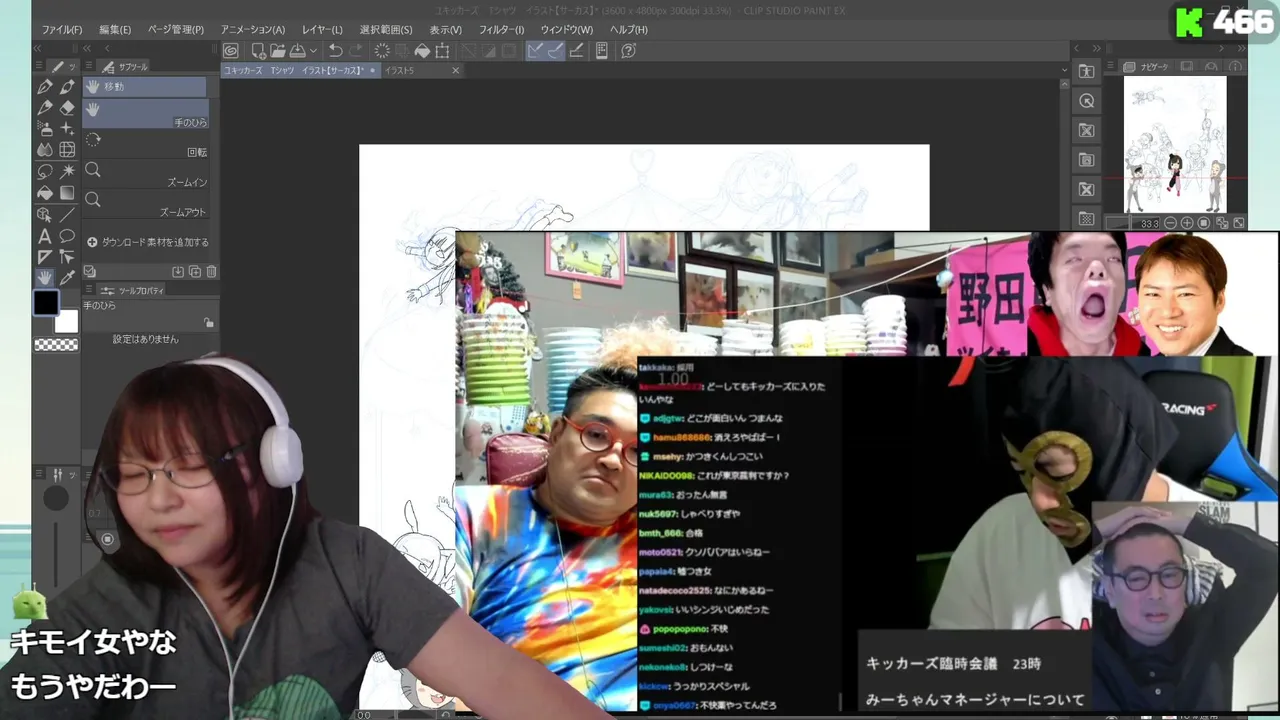
Task: Select the Lasso selection tool
Action: tap(45, 172)
